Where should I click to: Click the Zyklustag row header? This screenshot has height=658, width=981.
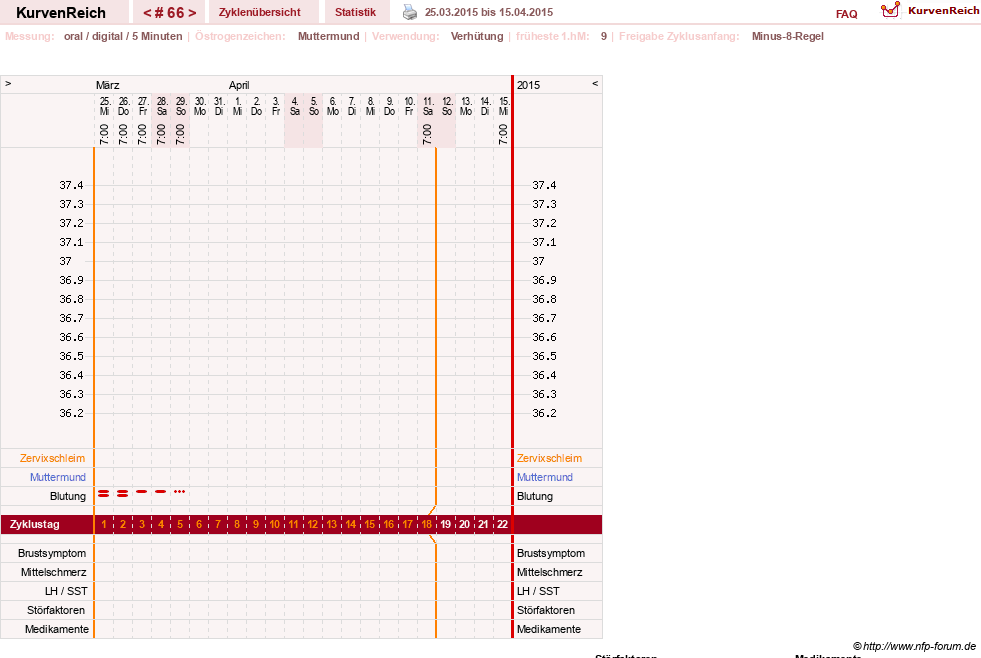(x=34, y=524)
